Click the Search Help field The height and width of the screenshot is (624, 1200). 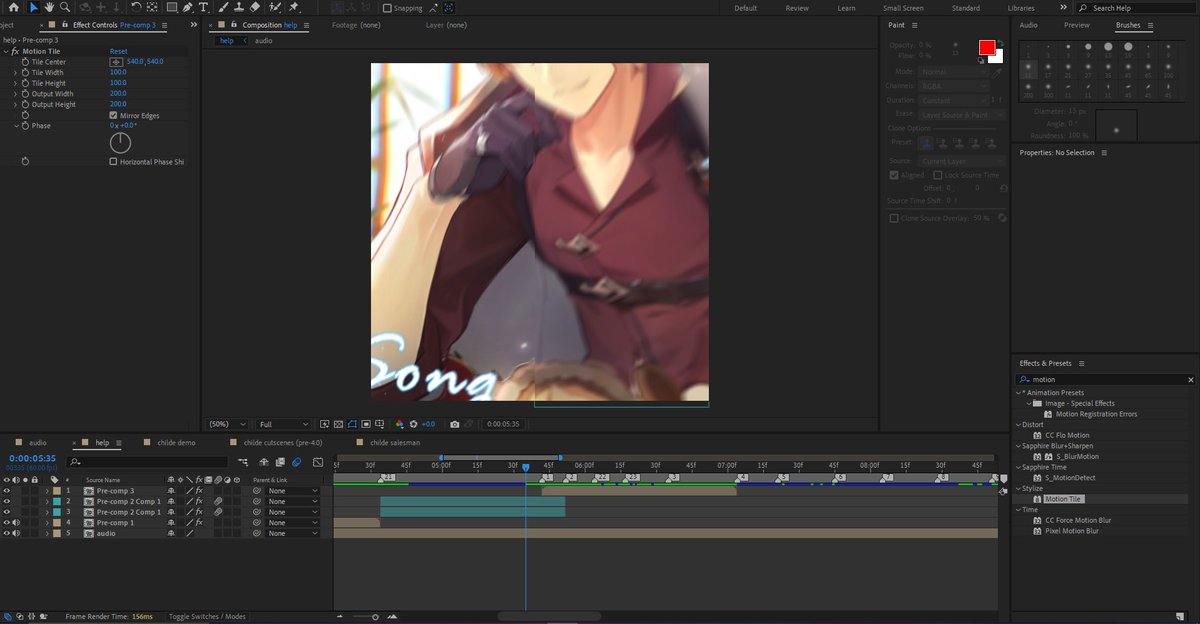1138,8
